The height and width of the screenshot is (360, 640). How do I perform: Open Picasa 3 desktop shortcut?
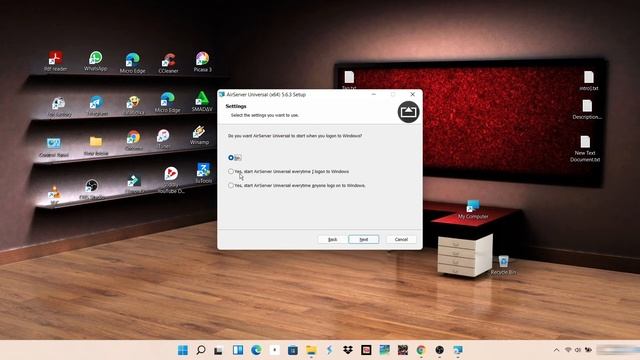[202, 62]
